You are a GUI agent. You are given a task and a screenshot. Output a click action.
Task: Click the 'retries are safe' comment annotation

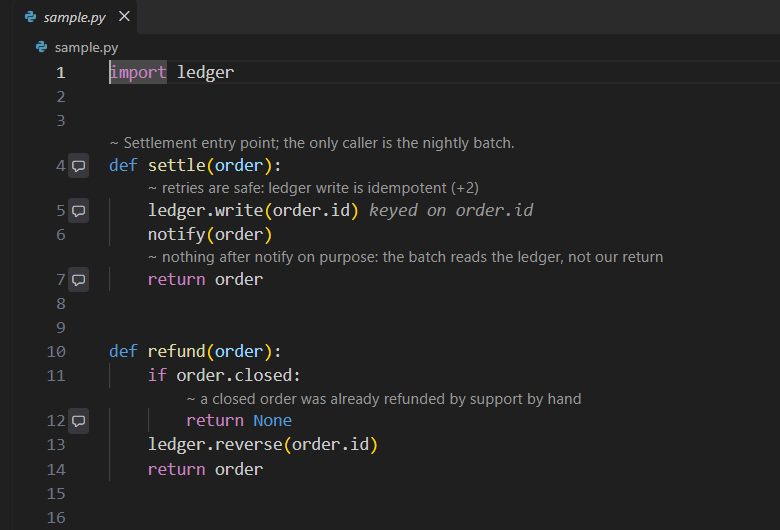(313, 188)
